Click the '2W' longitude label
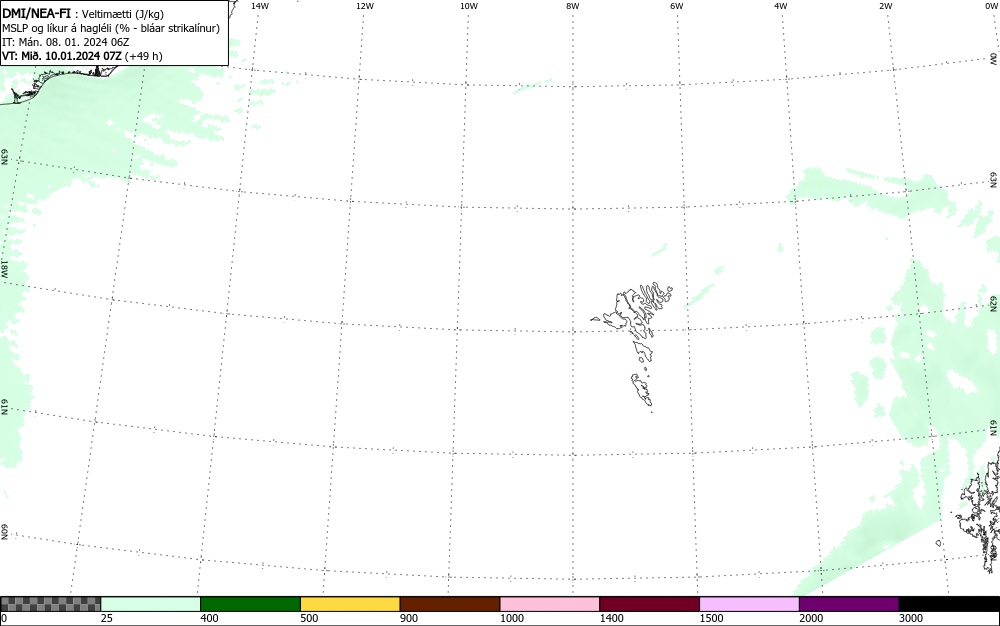Screen dimensions: 1000x626 click(885, 6)
